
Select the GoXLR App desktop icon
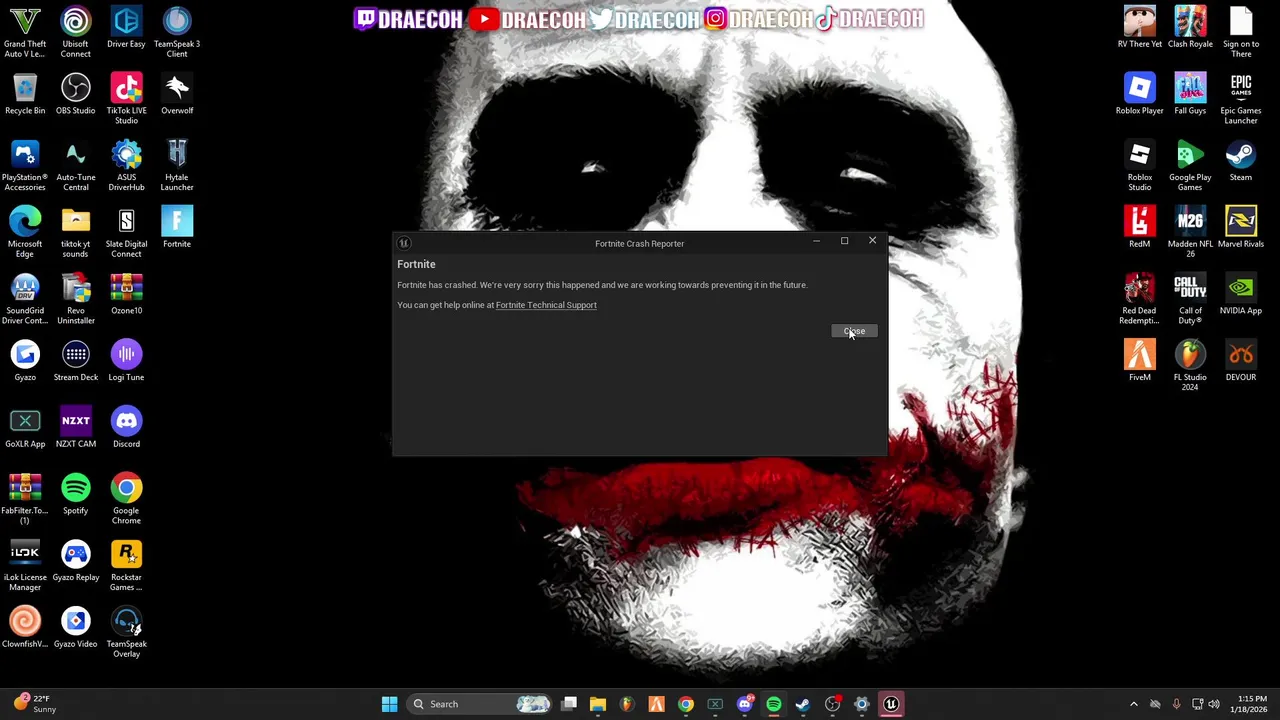[25, 428]
